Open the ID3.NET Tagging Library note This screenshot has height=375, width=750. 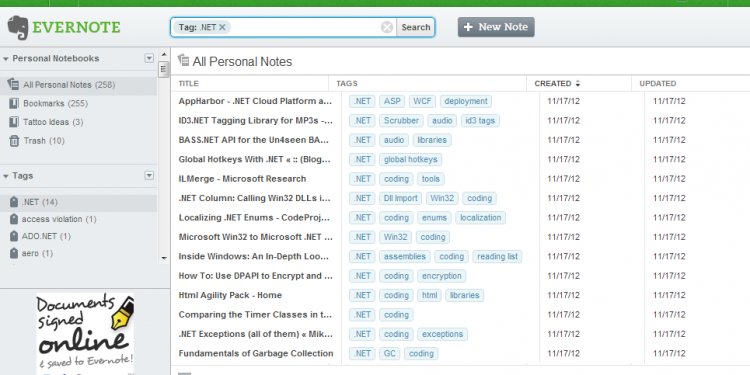pyautogui.click(x=255, y=121)
